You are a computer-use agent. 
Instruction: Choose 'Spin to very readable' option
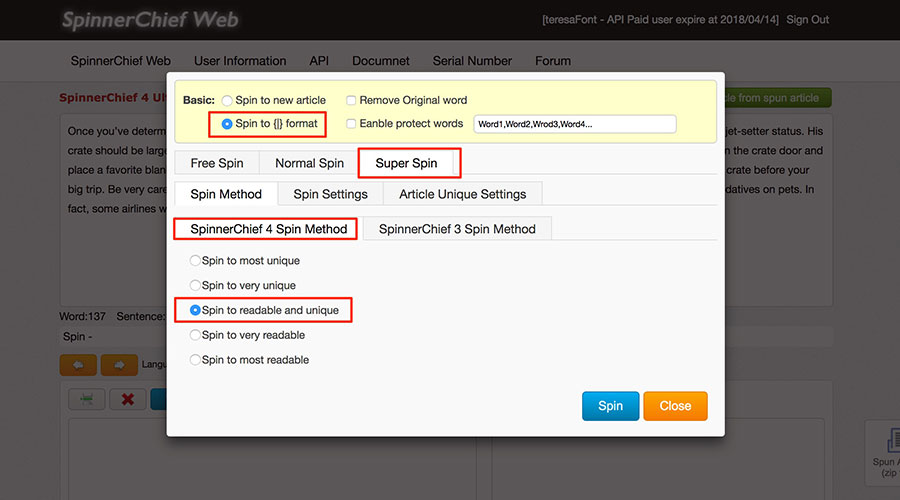(x=195, y=335)
